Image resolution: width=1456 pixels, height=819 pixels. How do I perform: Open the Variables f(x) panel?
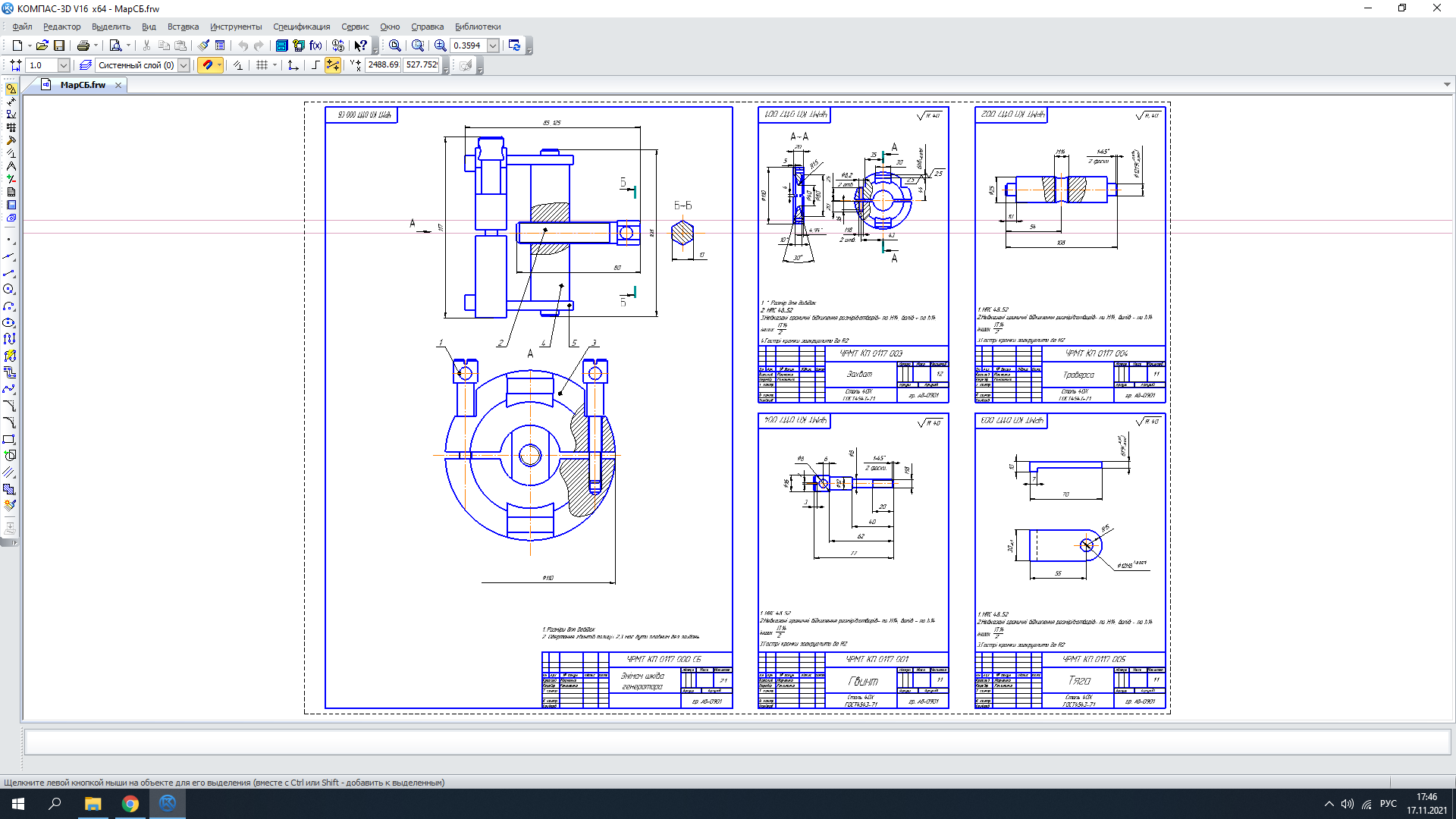click(315, 45)
